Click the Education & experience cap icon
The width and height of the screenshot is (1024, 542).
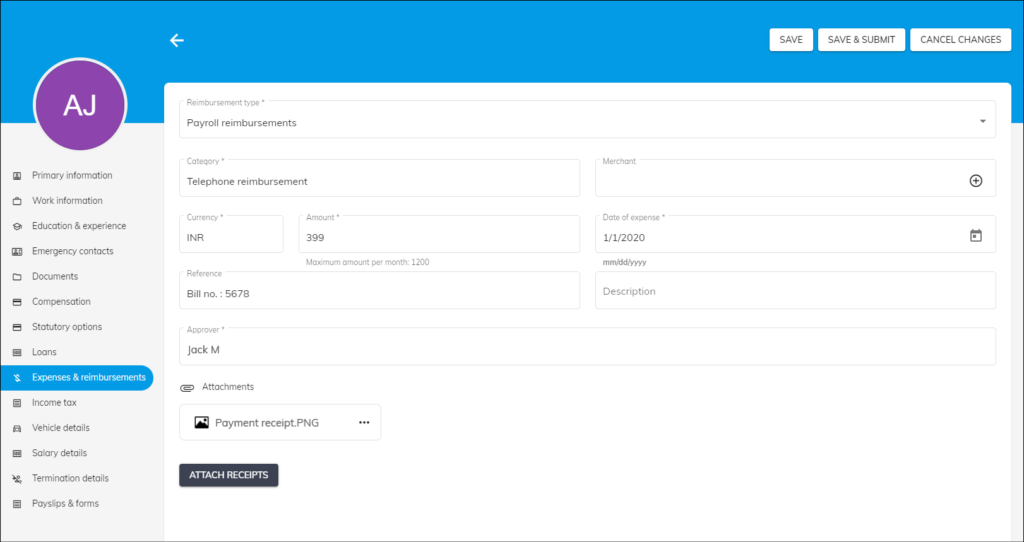pos(17,227)
